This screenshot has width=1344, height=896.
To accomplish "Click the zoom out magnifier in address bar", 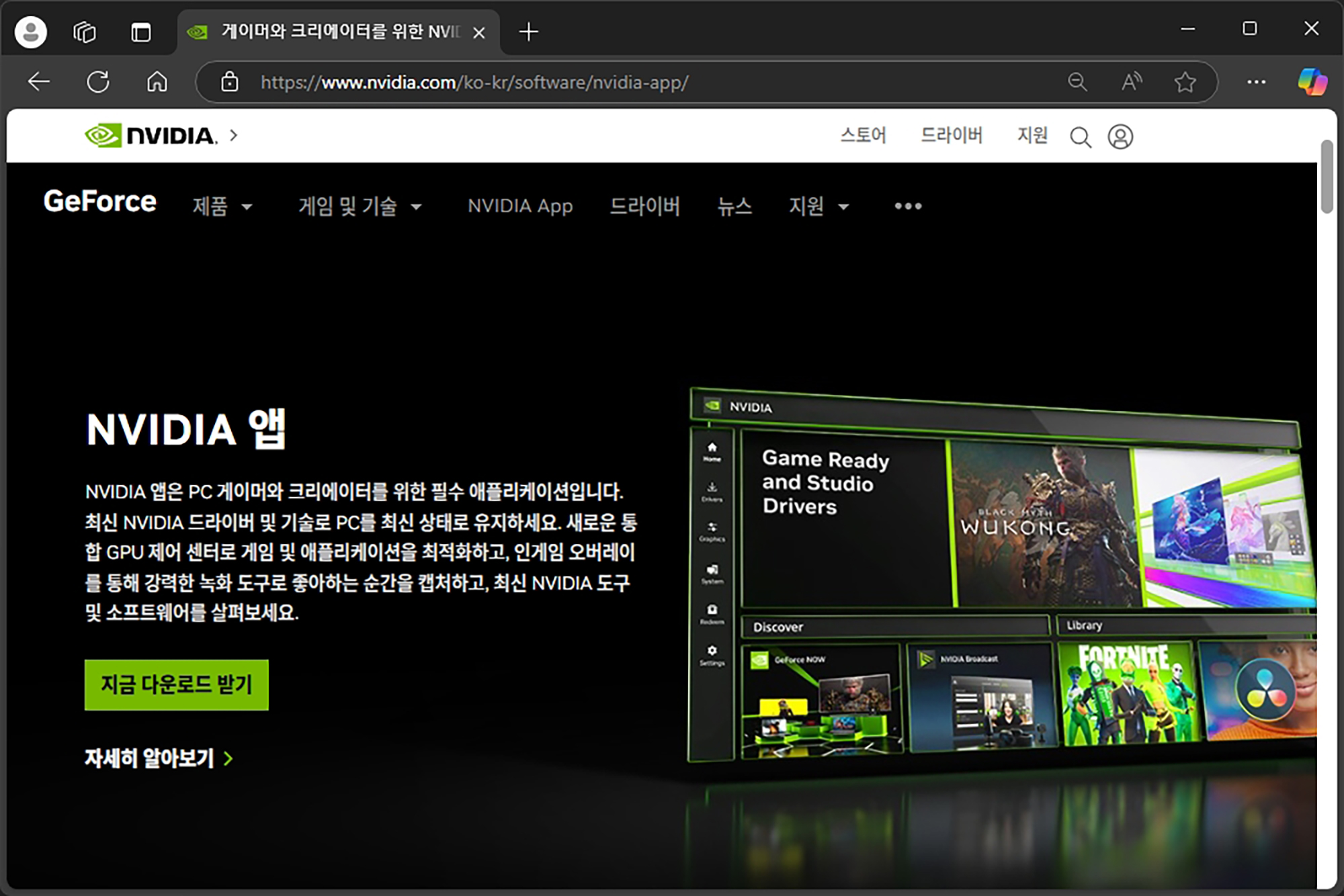I will (x=1077, y=82).
